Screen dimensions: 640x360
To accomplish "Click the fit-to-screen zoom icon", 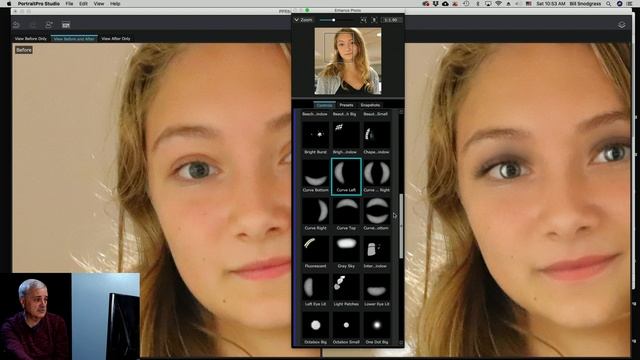I will [363, 20].
